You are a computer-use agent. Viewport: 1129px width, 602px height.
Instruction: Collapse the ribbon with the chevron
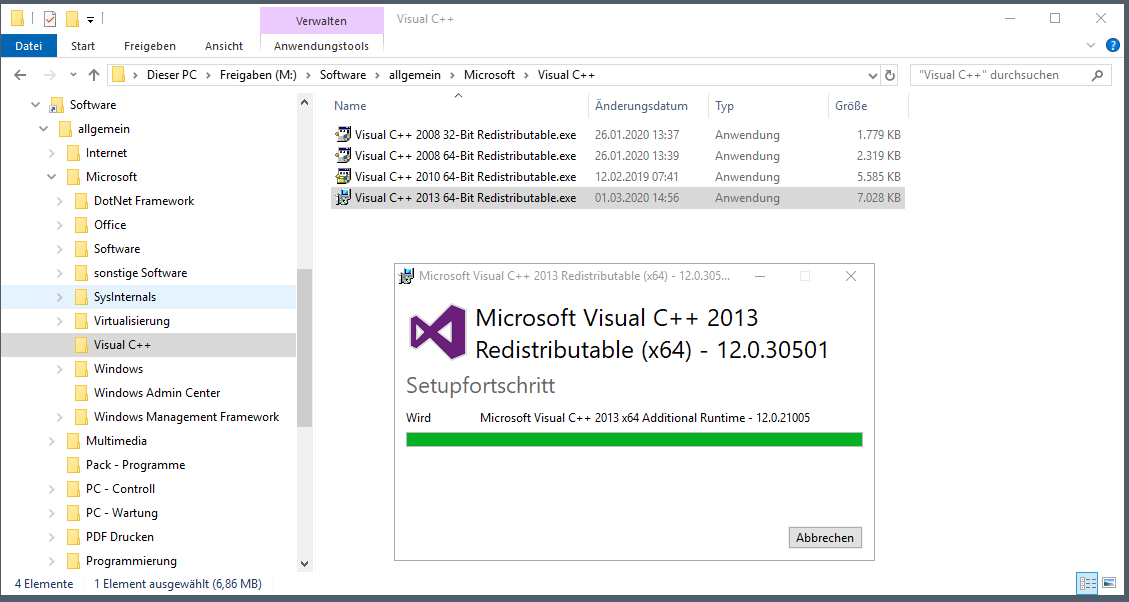coord(1090,45)
